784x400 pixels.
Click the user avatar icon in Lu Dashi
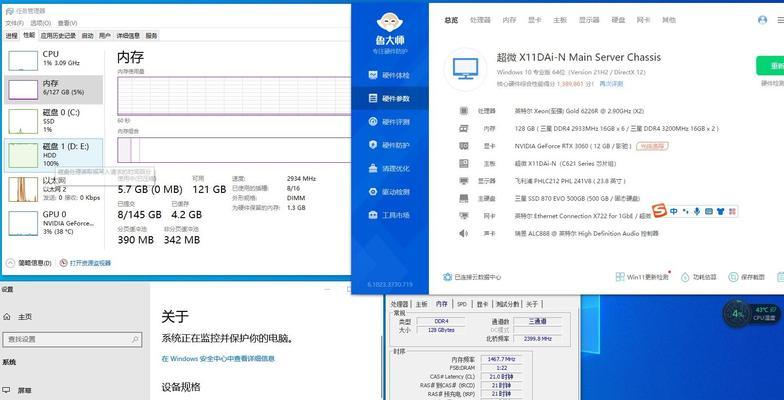(x=762, y=20)
